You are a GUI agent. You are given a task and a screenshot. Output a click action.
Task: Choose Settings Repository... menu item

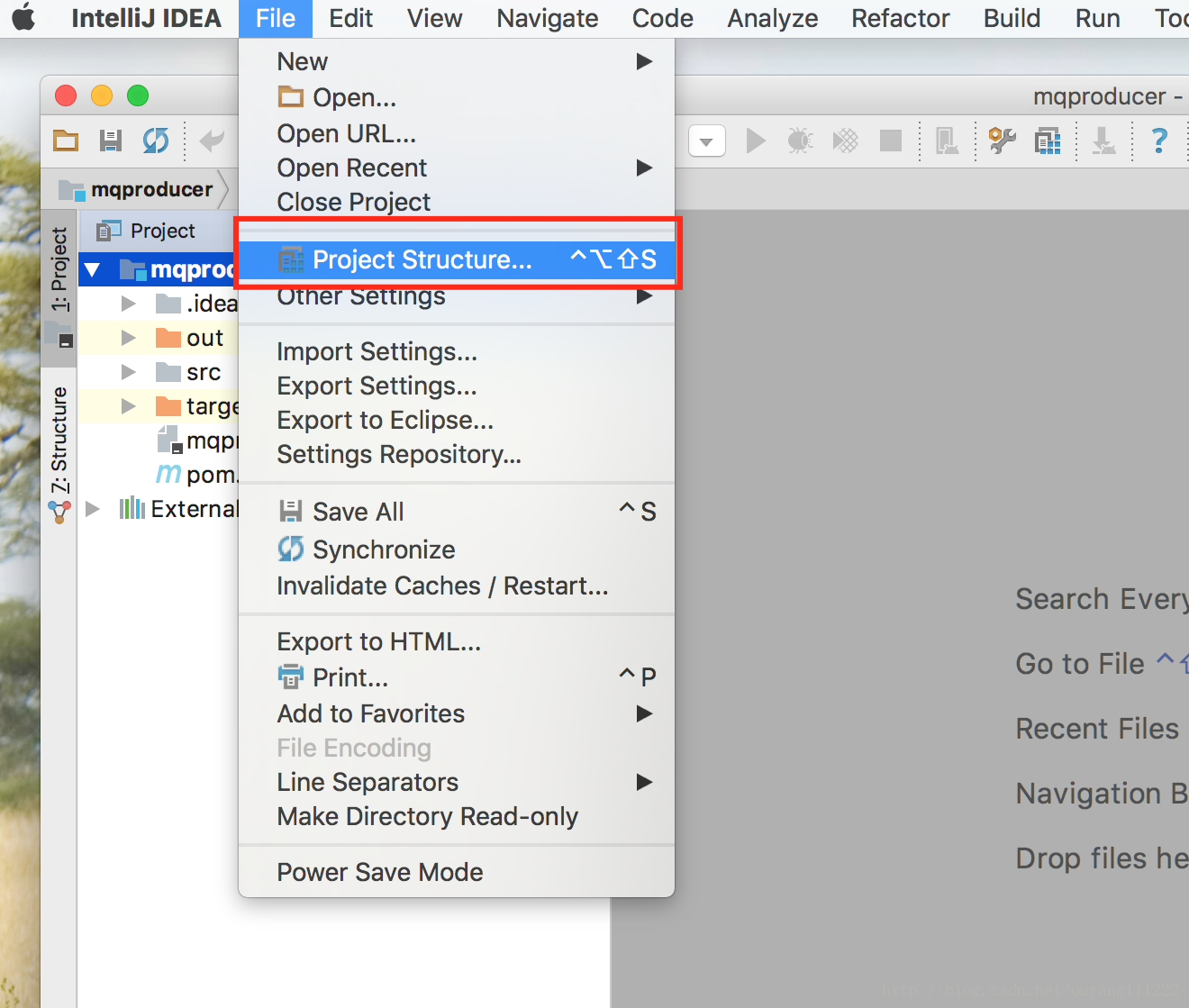[x=457, y=454]
